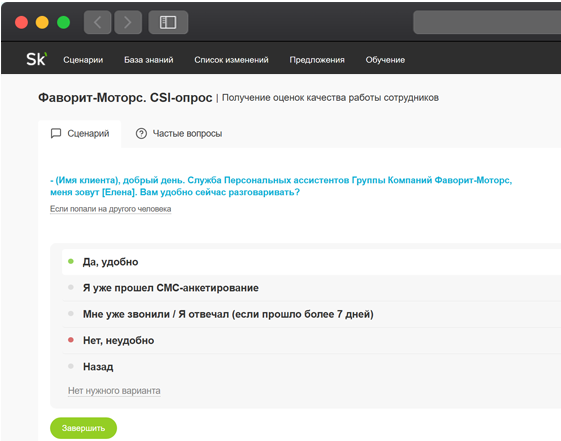Screen dimensions: 561x441
Task: Click the green Завершить button
Action: [83, 428]
